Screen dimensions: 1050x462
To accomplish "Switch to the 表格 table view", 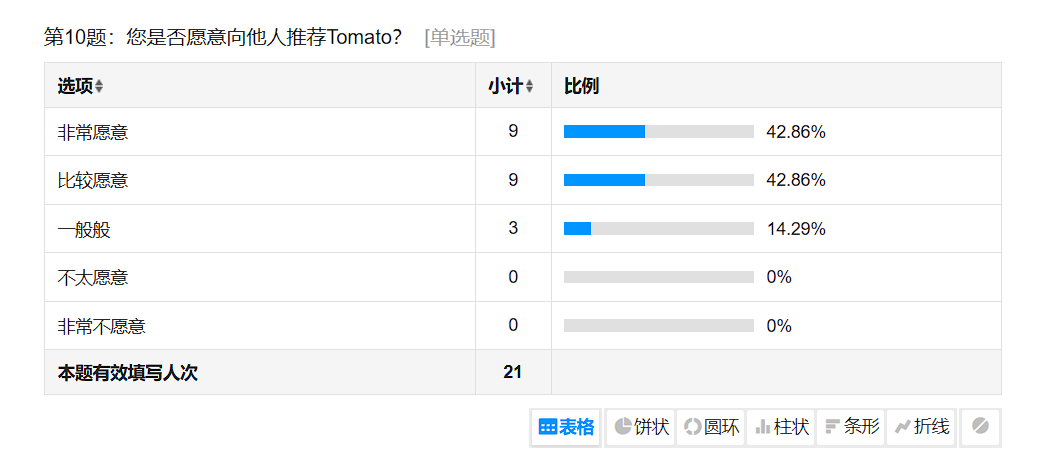I will point(567,427).
